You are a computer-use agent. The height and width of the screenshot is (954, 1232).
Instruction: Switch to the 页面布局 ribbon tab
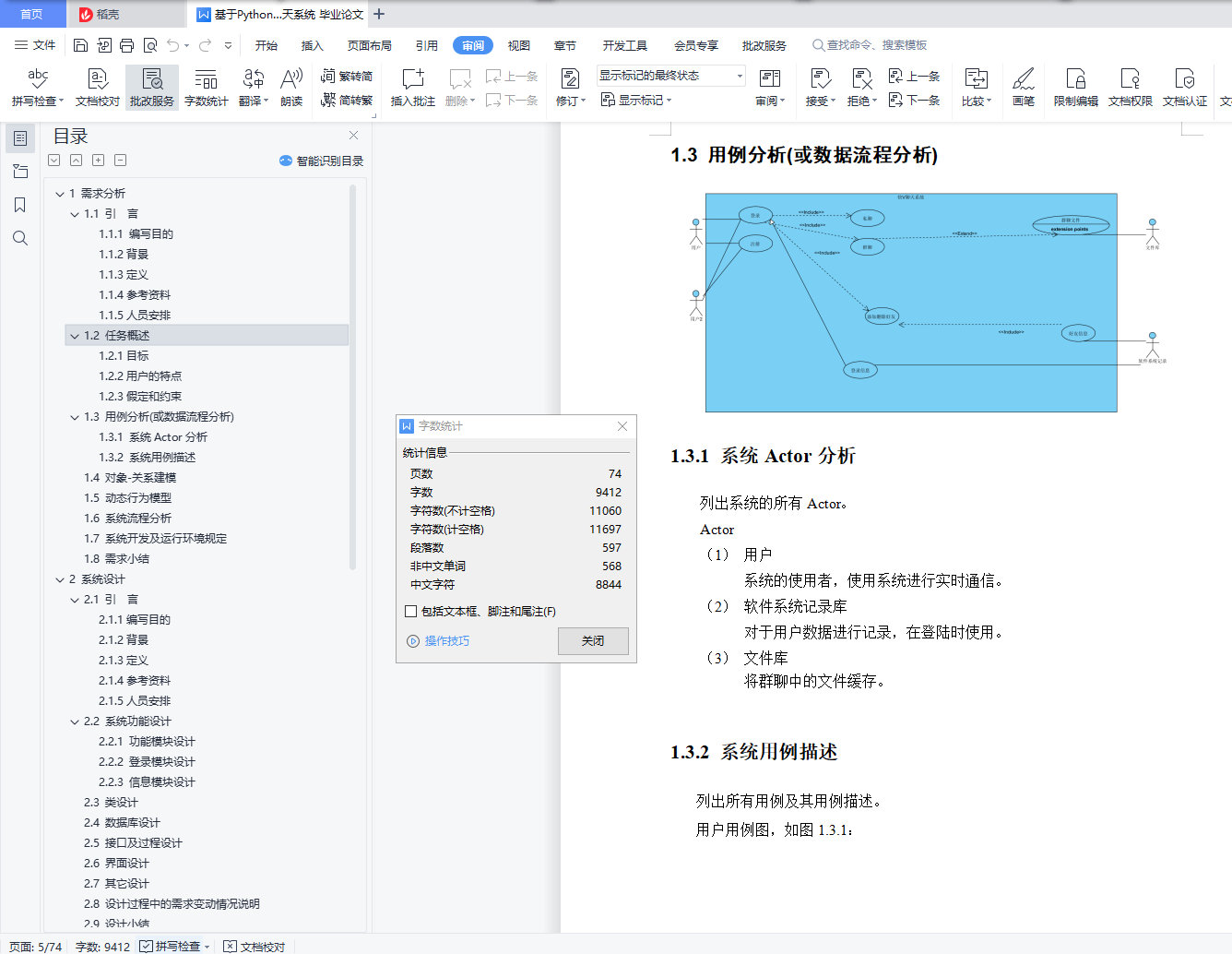tap(370, 45)
